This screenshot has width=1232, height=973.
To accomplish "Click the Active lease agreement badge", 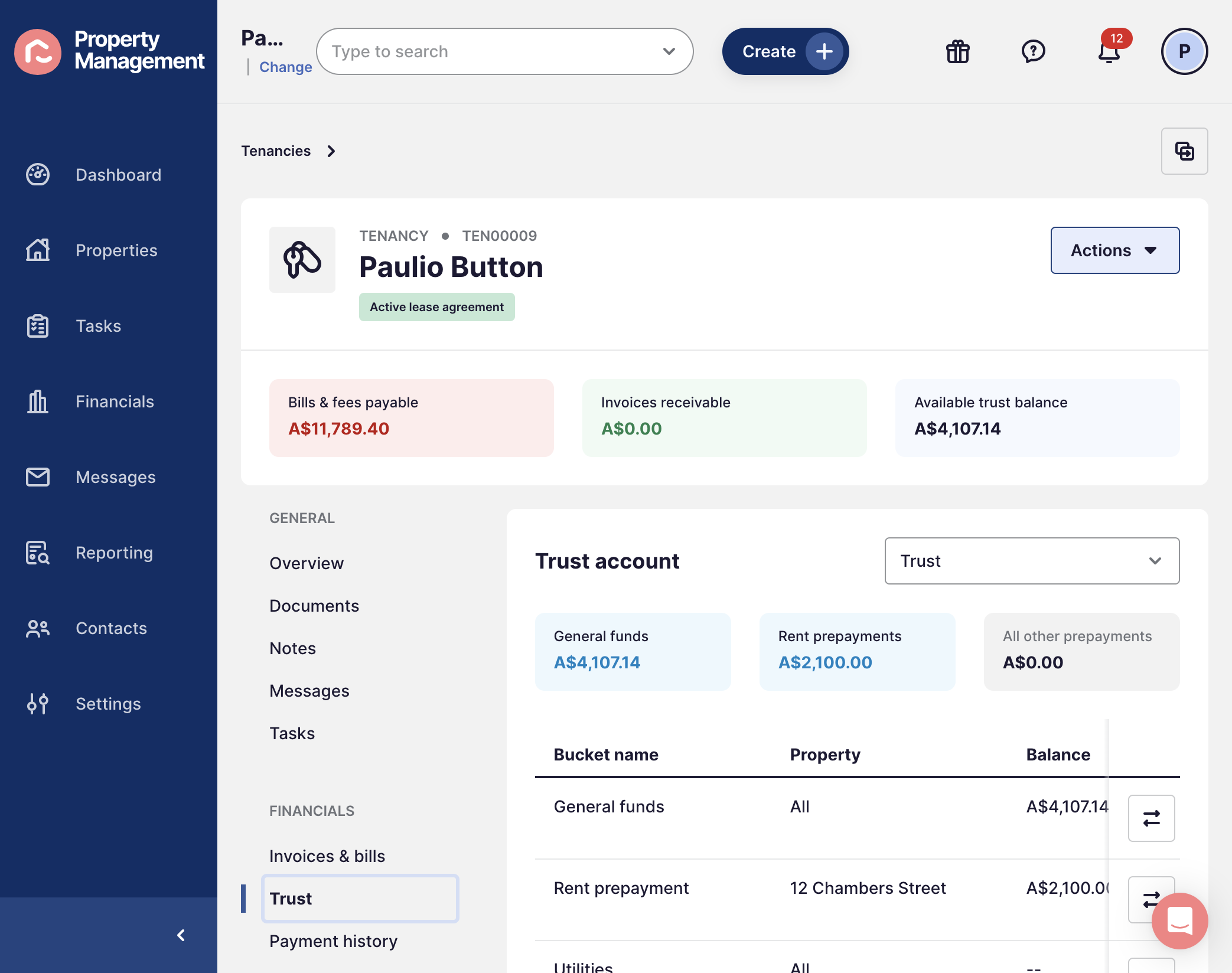I will [437, 307].
